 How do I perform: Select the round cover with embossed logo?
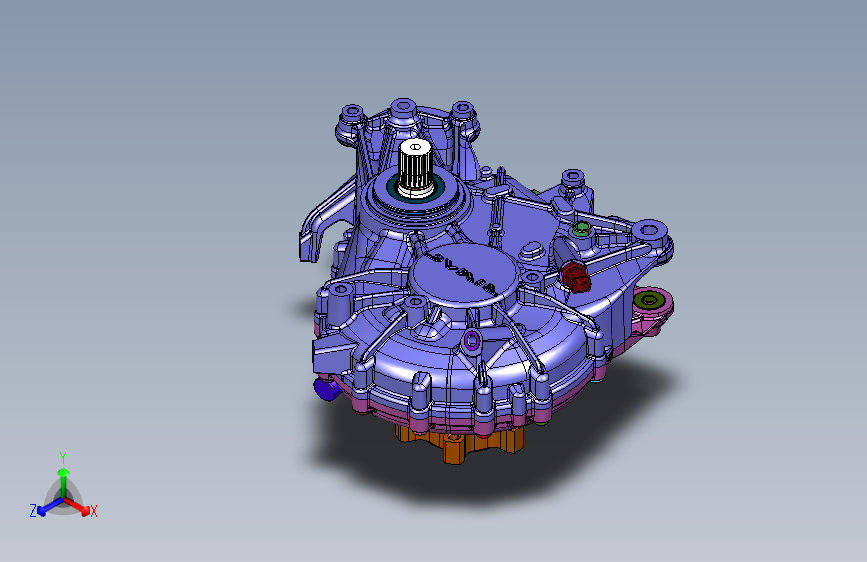coord(463,274)
